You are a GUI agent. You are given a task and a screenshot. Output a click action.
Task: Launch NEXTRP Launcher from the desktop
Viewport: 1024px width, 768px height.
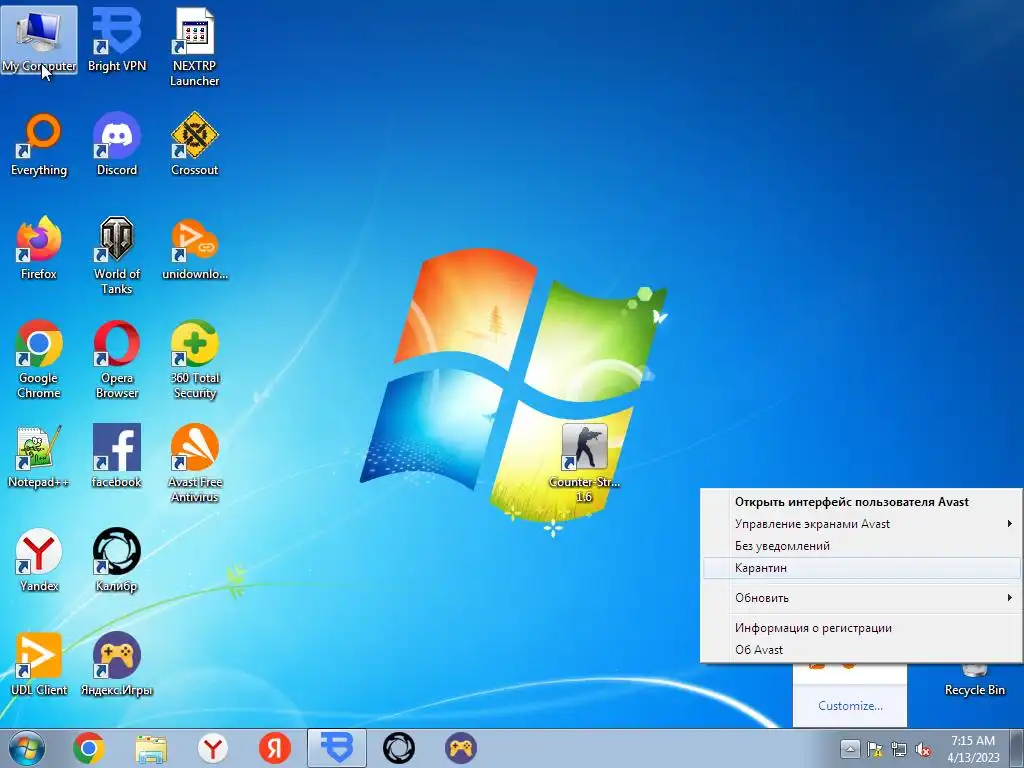(x=195, y=47)
